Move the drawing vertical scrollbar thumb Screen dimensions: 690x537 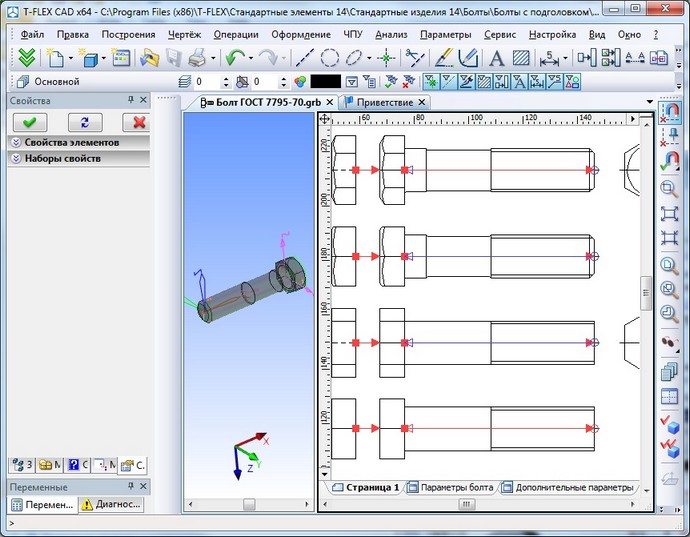pos(646,293)
